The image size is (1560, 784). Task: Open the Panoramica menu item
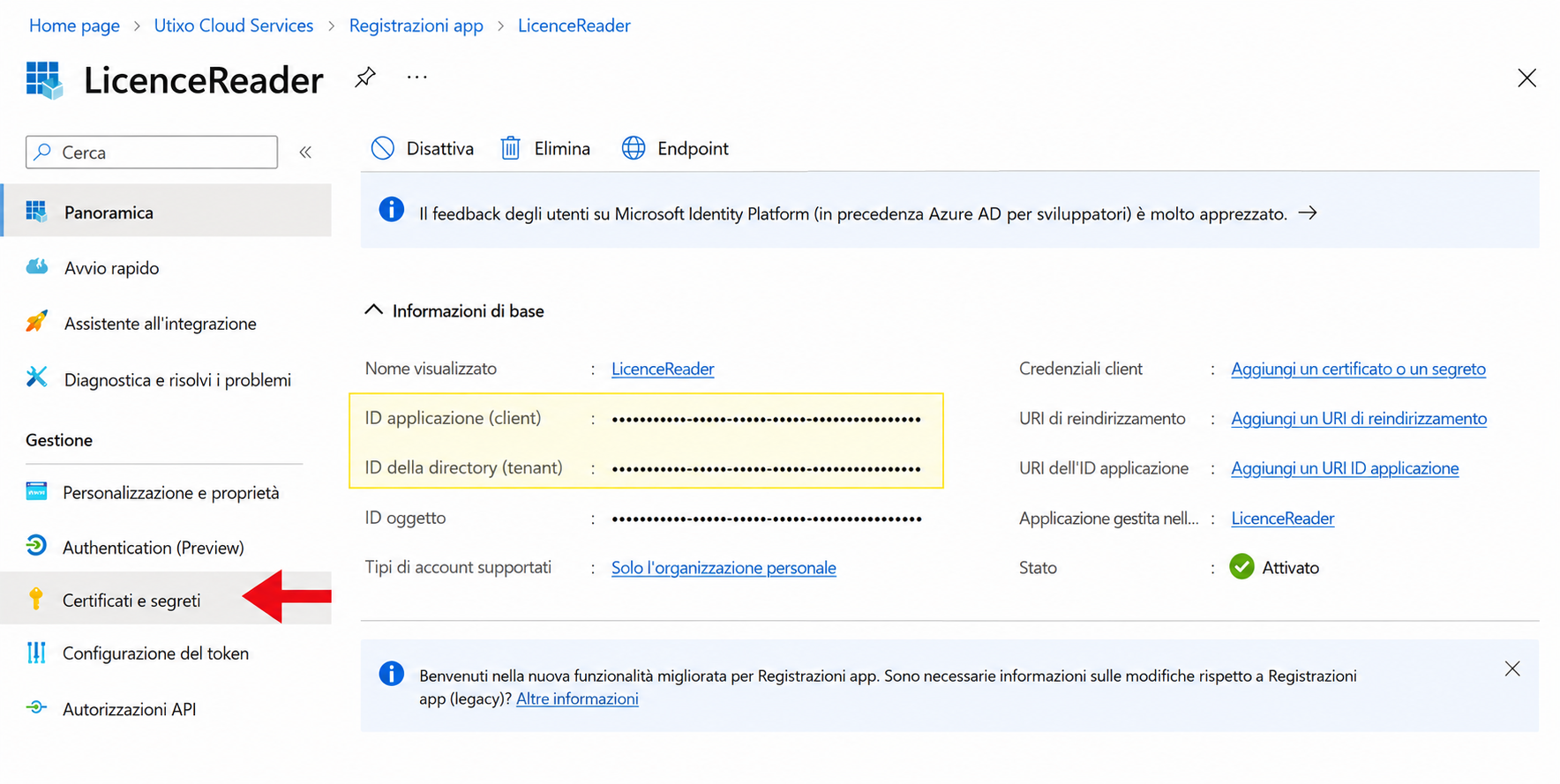click(x=167, y=212)
